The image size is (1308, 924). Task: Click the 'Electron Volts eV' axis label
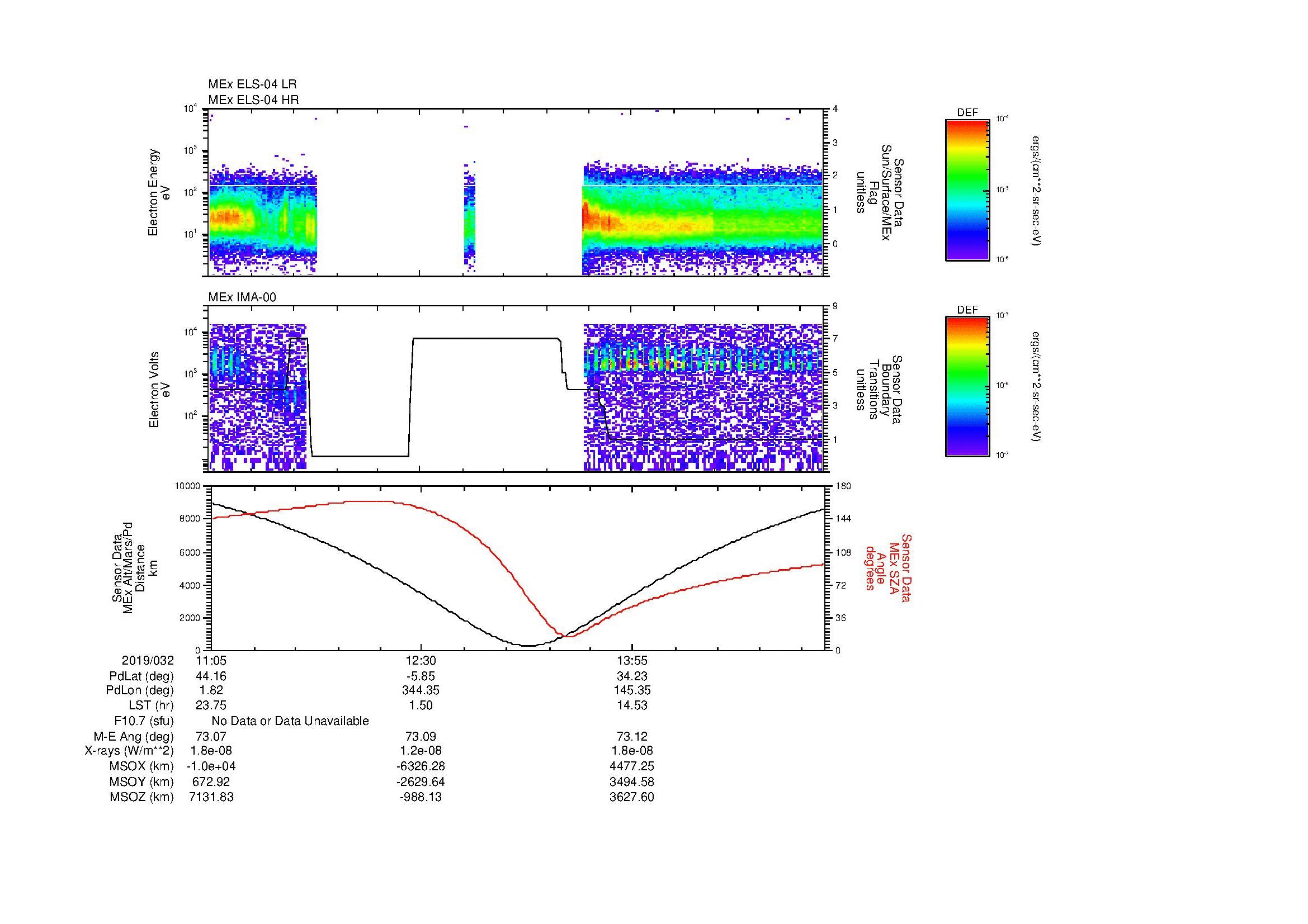coord(159,390)
